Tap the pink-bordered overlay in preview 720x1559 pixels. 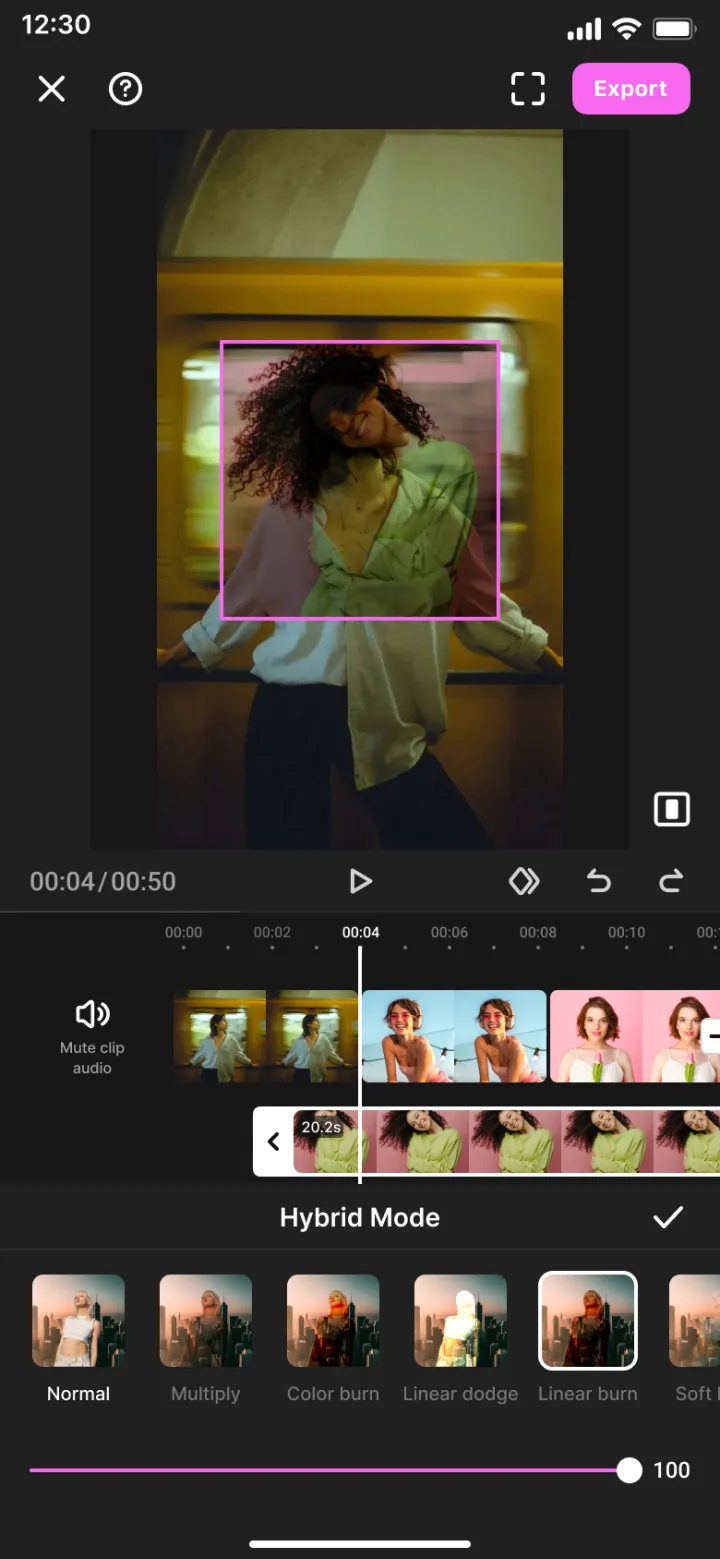pos(360,480)
